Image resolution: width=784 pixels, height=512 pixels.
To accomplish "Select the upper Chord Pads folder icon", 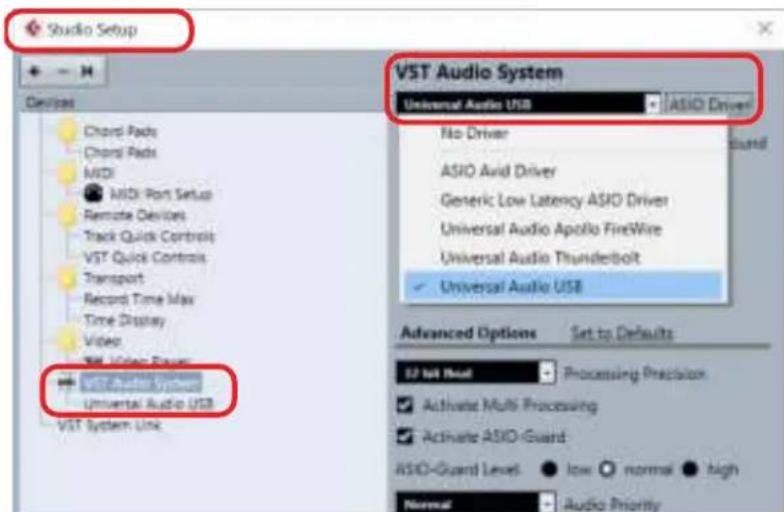I will [x=68, y=132].
